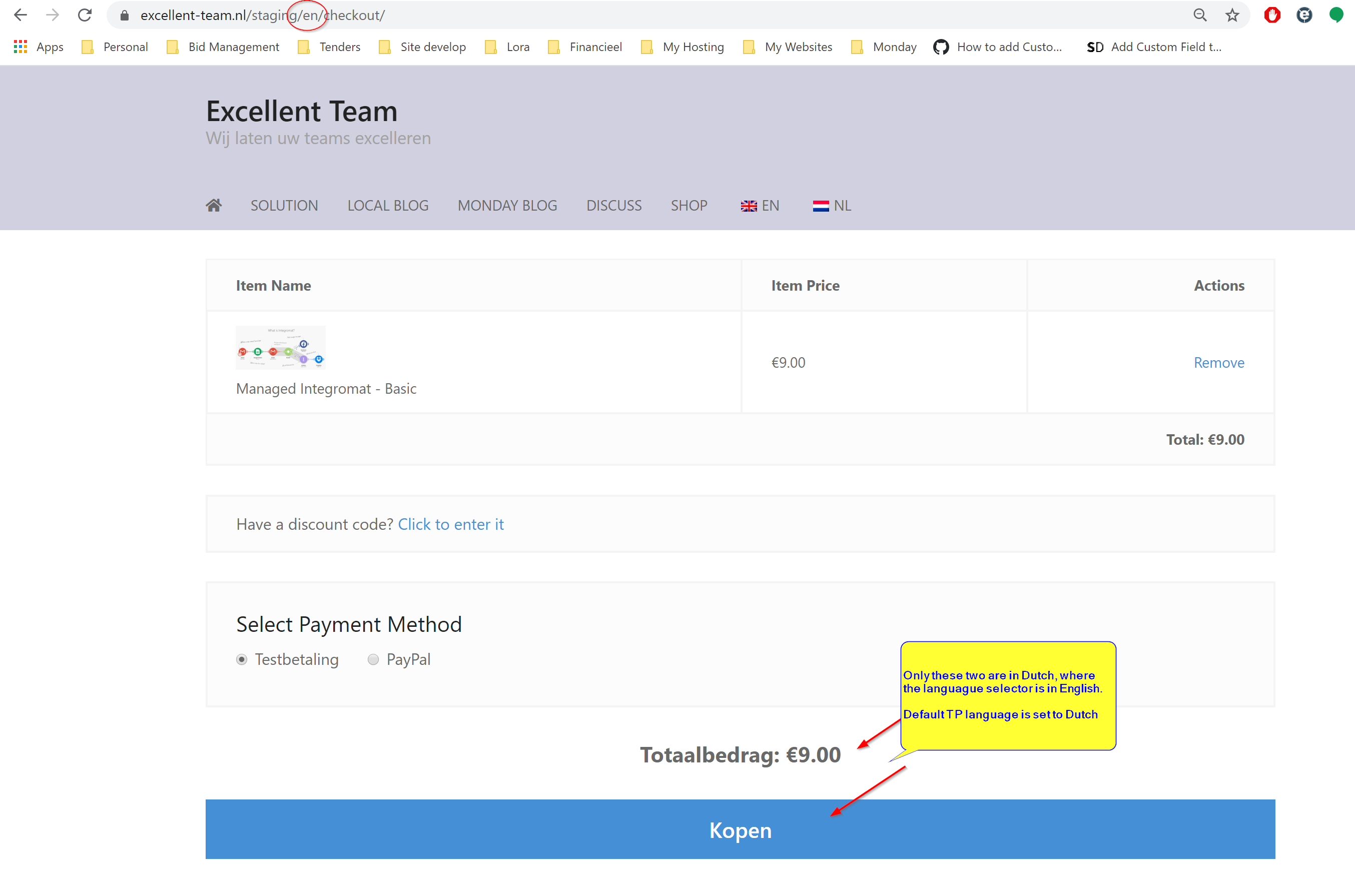The image size is (1355, 896).
Task: Click to enter a discount code
Action: [451, 524]
